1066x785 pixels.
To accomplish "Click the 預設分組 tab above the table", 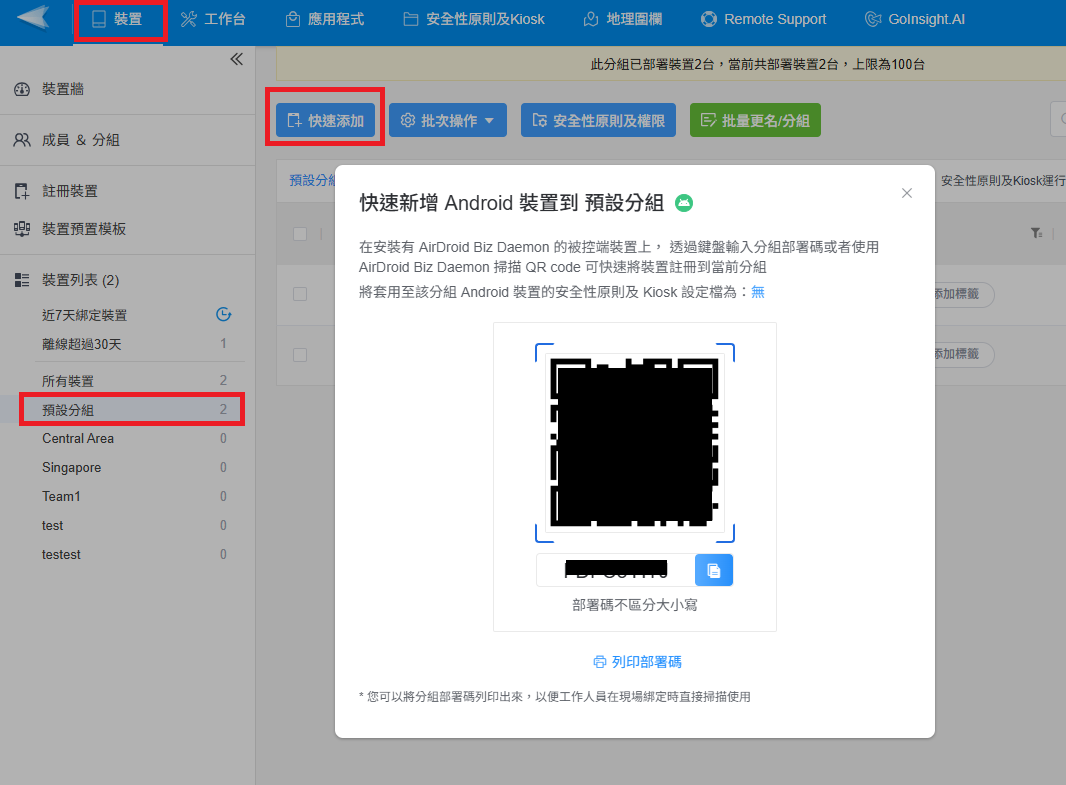I will point(313,180).
